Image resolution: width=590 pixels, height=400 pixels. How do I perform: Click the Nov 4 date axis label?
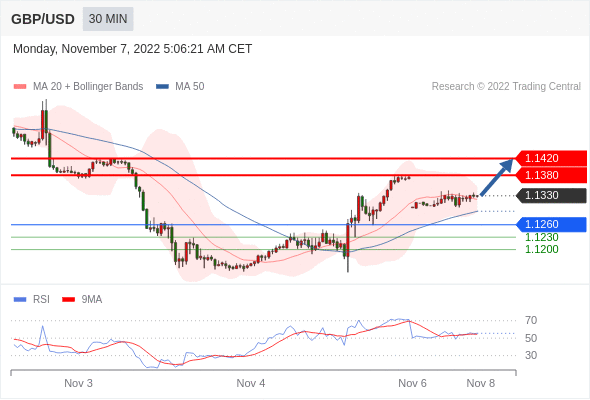(x=251, y=383)
